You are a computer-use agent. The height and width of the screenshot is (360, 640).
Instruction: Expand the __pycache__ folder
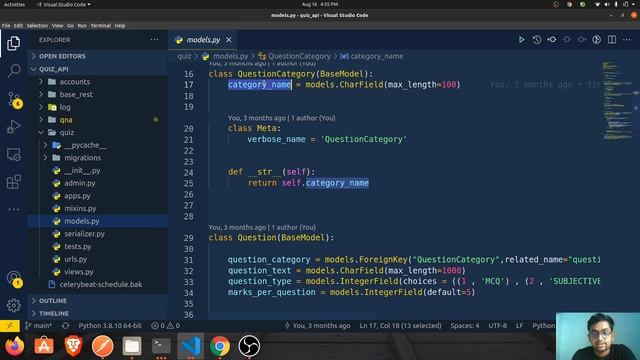point(98,145)
